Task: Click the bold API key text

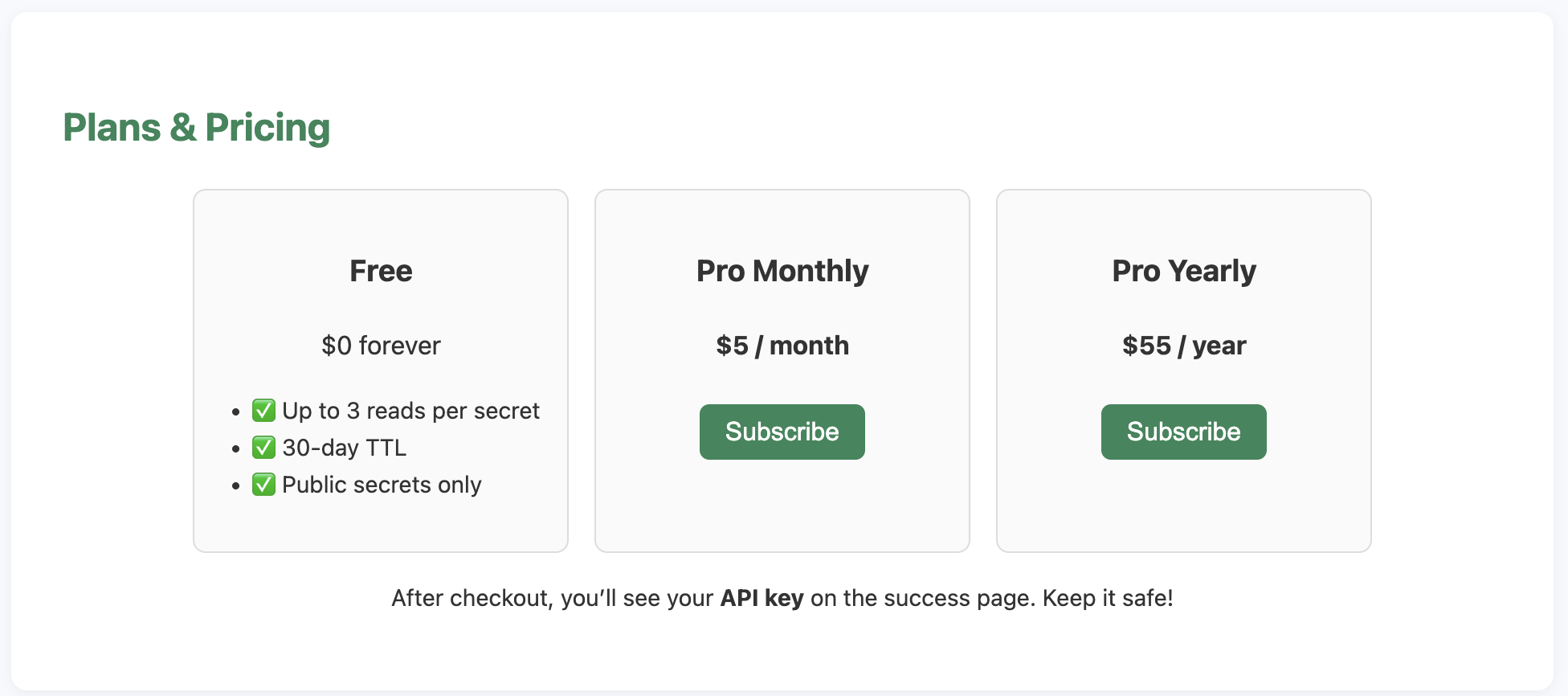Action: click(x=762, y=598)
